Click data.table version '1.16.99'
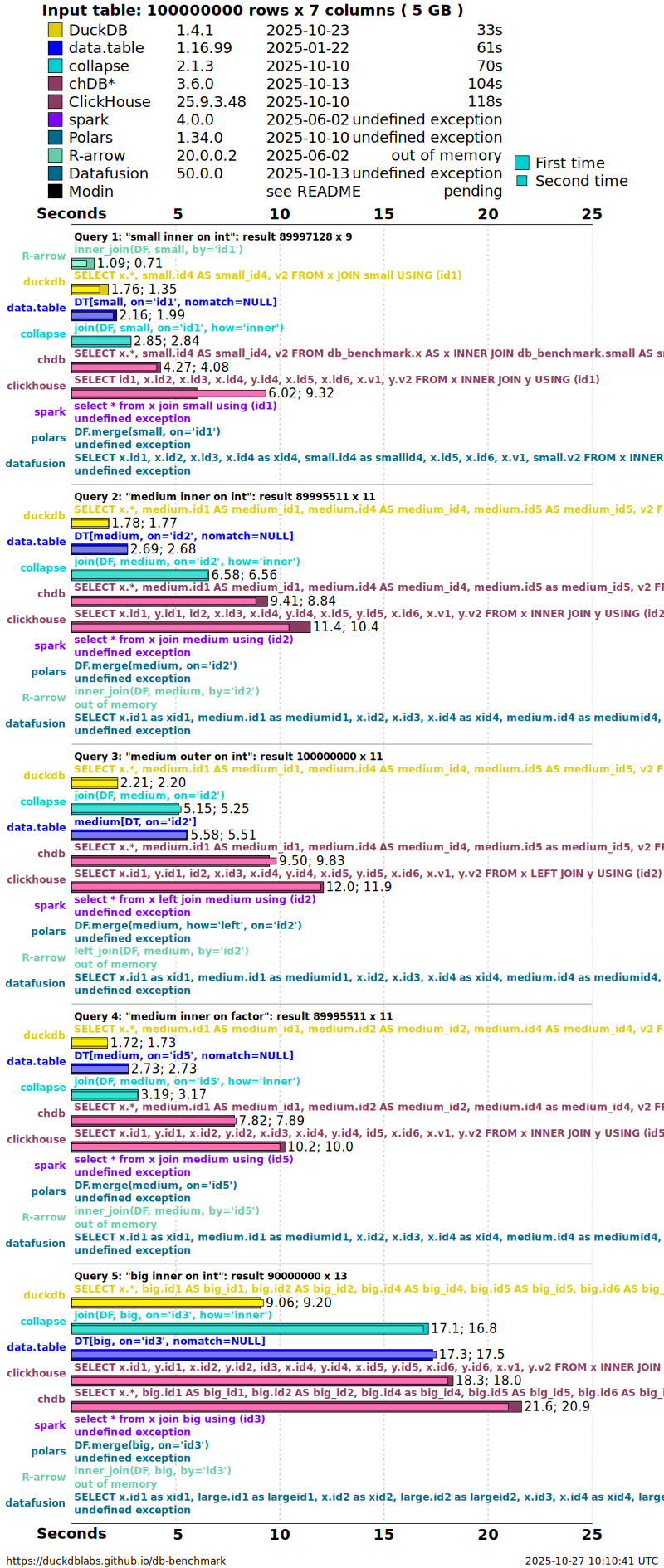 [x=204, y=48]
